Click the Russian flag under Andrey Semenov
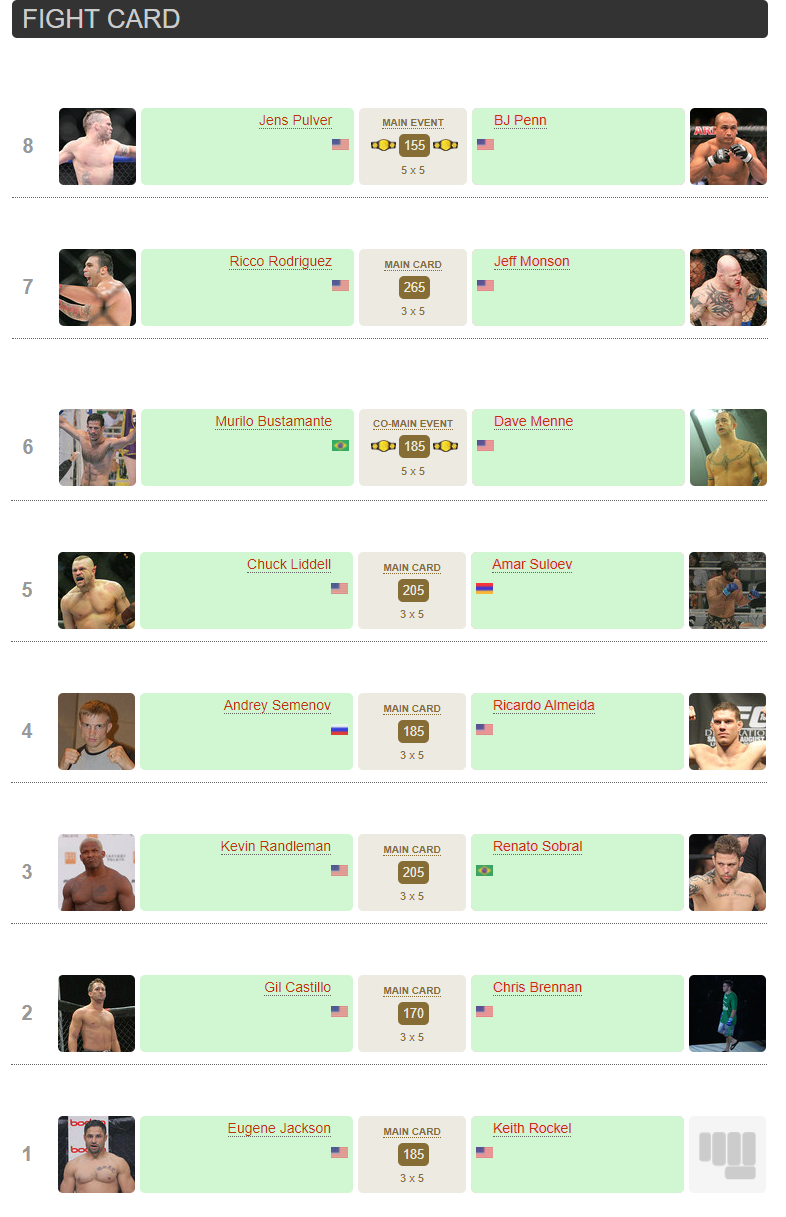The image size is (786, 1217). (x=339, y=729)
